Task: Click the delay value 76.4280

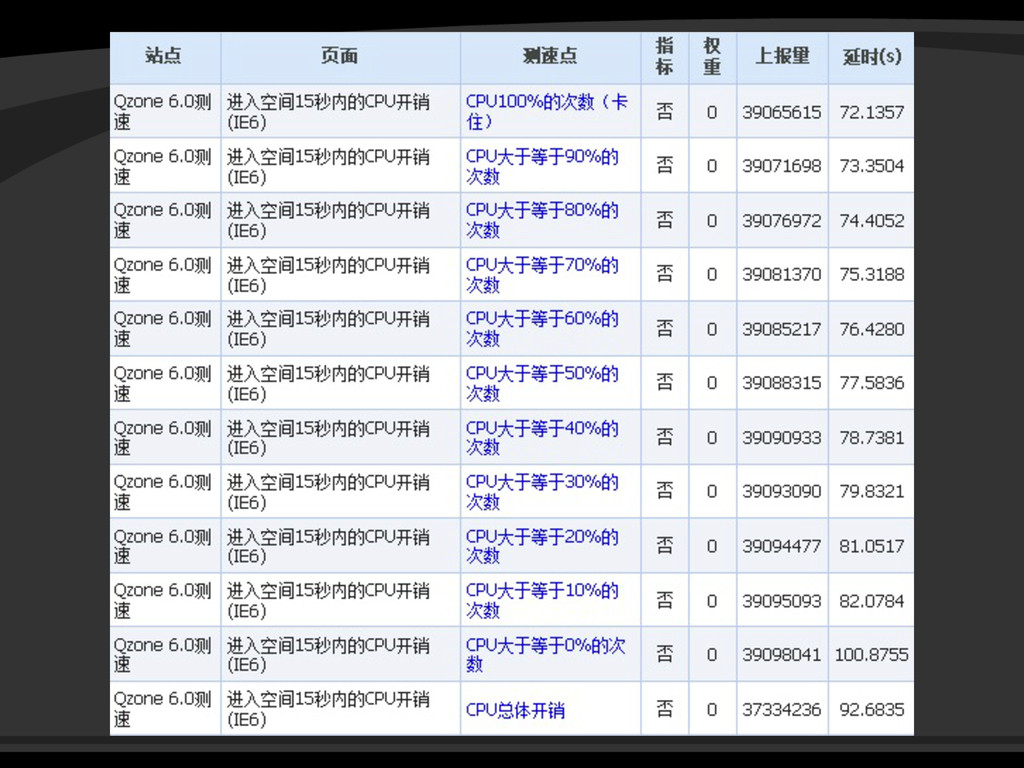Action: coord(872,329)
